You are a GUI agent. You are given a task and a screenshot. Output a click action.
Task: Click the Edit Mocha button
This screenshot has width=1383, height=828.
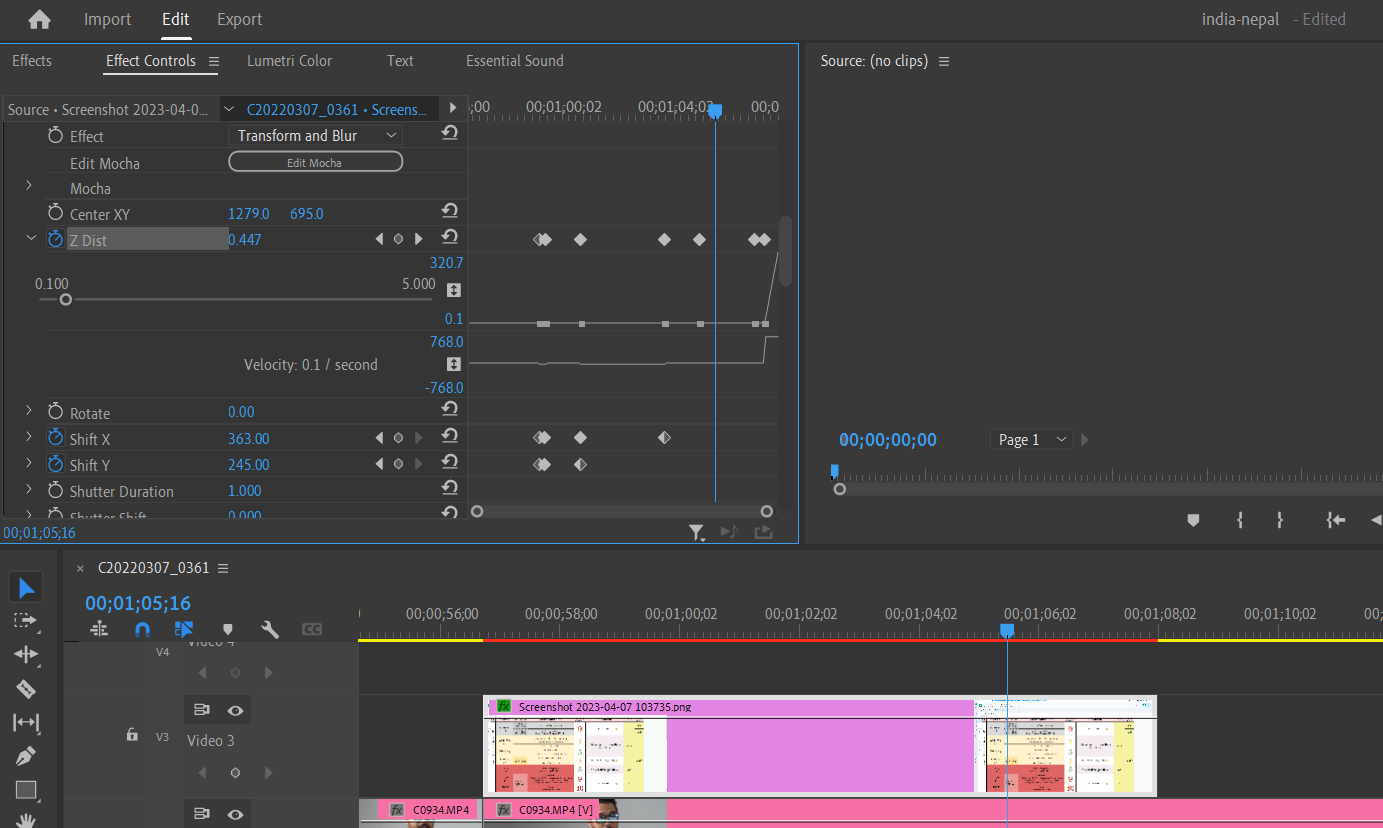pyautogui.click(x=315, y=161)
